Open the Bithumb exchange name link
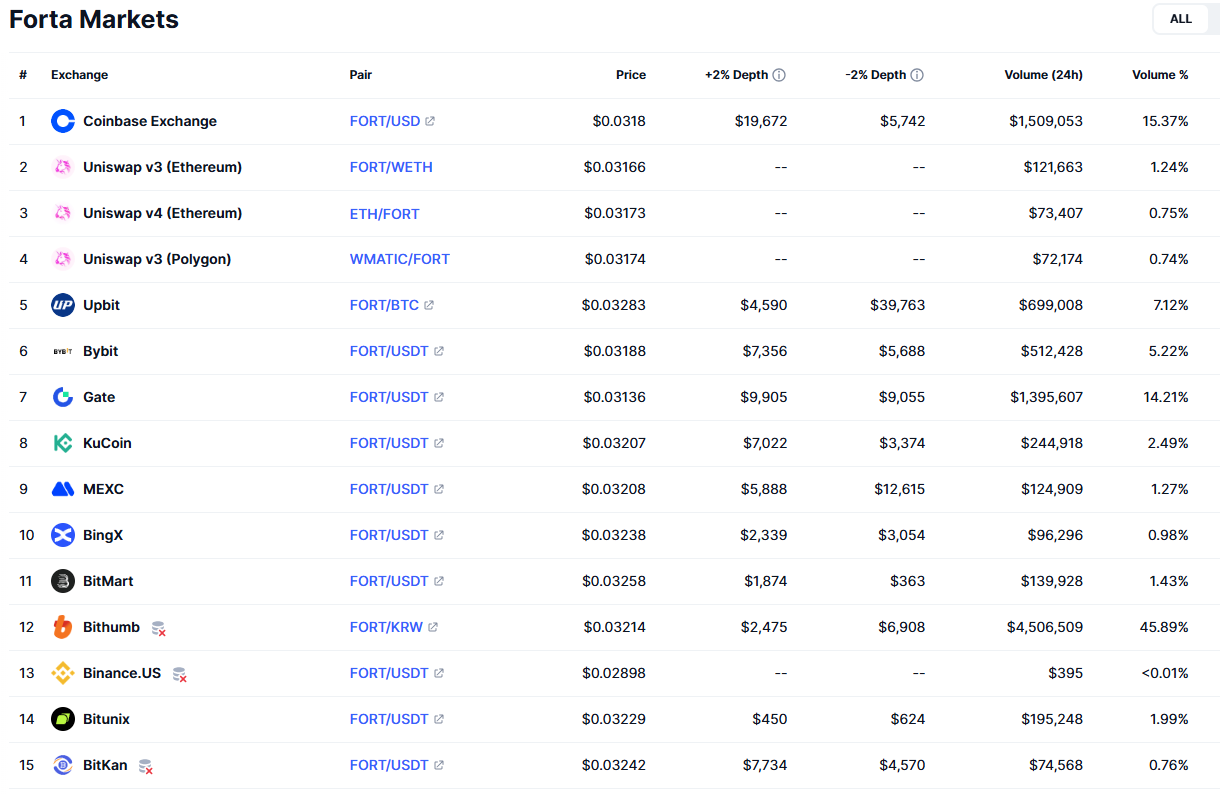 click(x=112, y=627)
